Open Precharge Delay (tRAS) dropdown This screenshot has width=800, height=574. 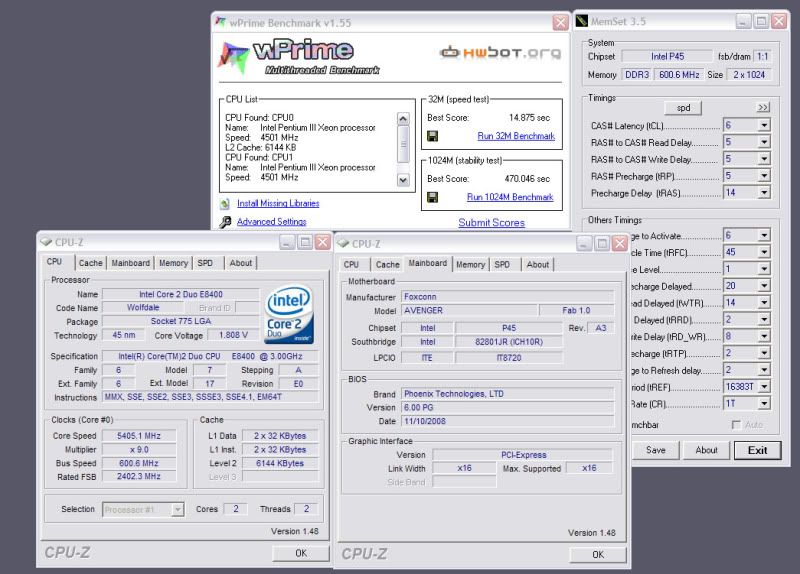pos(764,192)
